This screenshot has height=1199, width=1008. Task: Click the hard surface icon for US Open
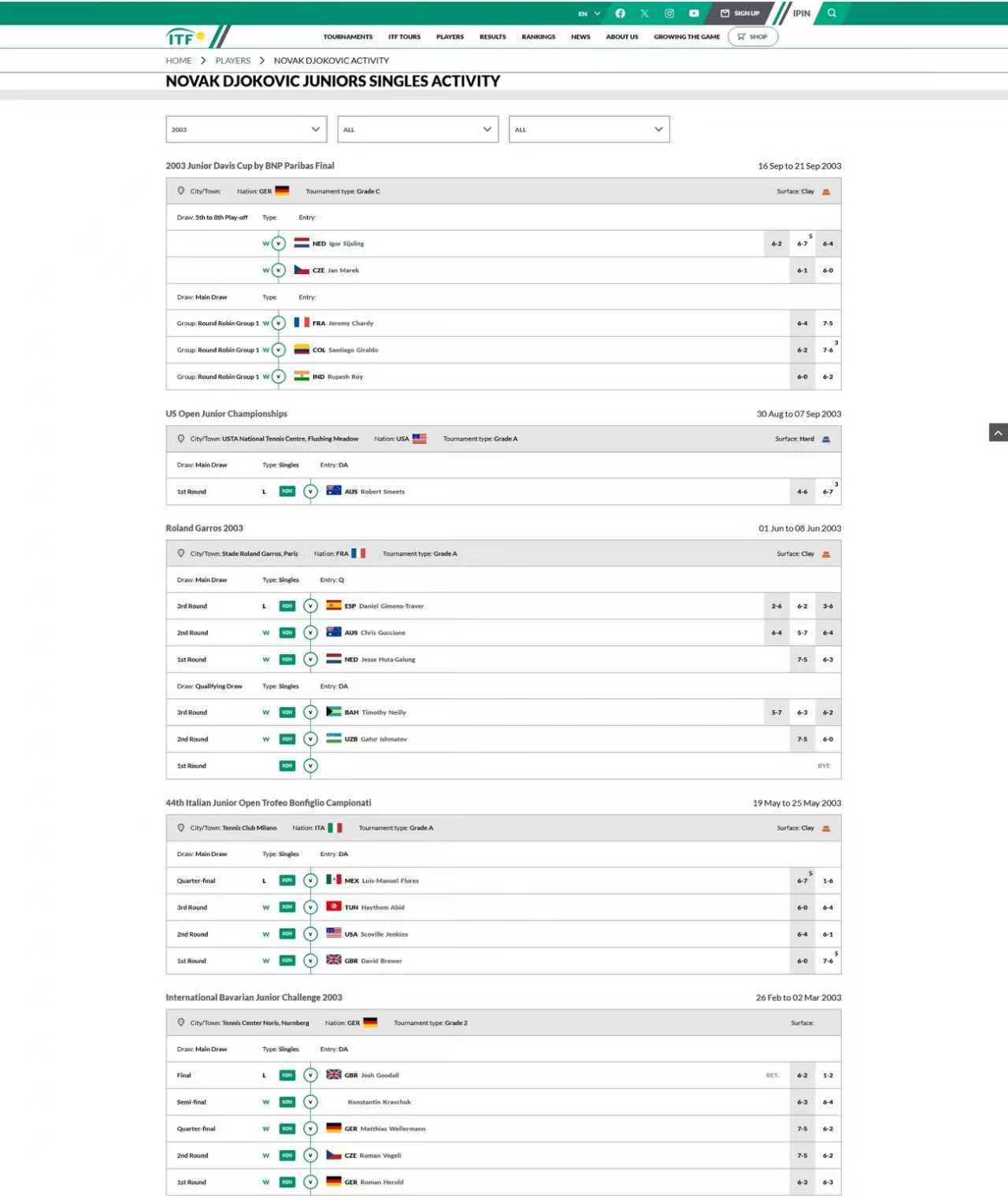point(826,439)
